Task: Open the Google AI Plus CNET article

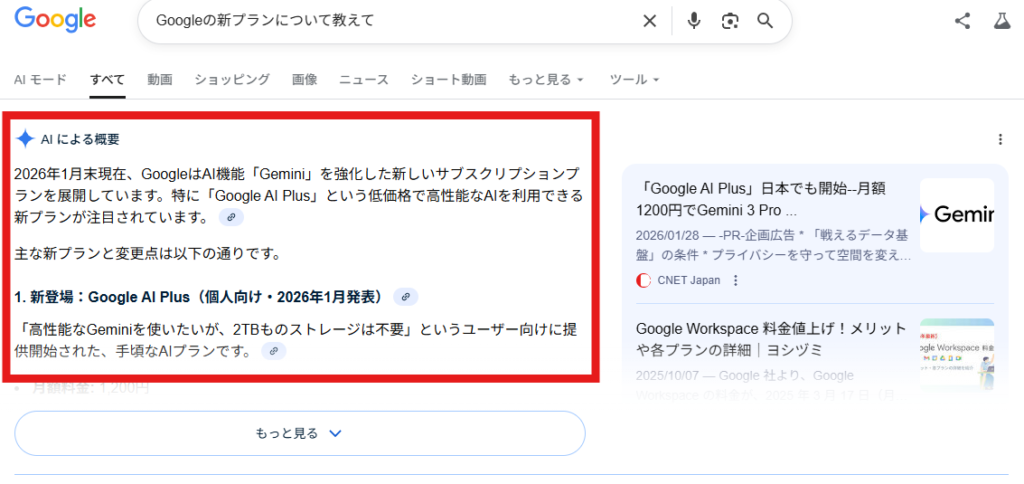Action: (x=760, y=199)
